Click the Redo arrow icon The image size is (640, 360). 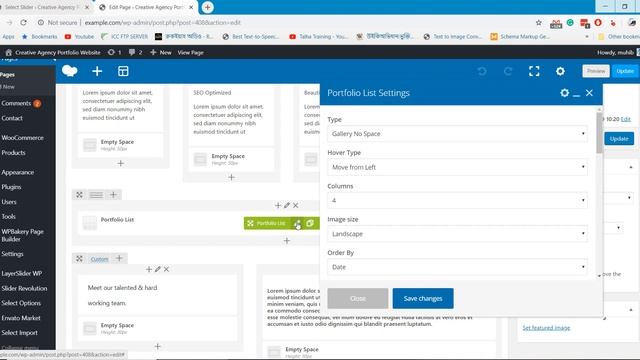pyautogui.click(x=508, y=71)
